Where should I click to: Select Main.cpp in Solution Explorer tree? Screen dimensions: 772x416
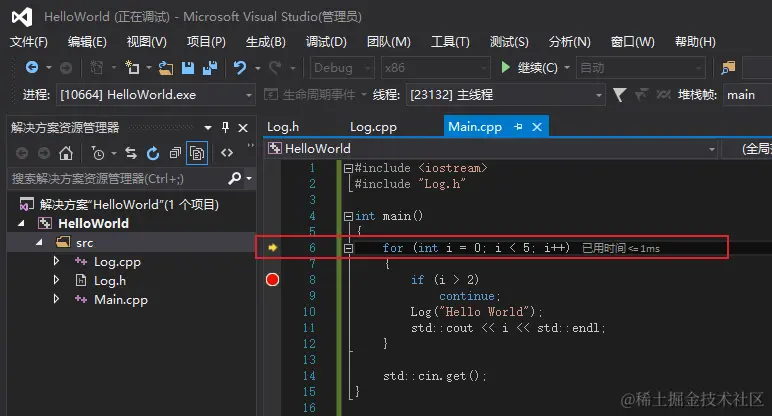tap(121, 299)
